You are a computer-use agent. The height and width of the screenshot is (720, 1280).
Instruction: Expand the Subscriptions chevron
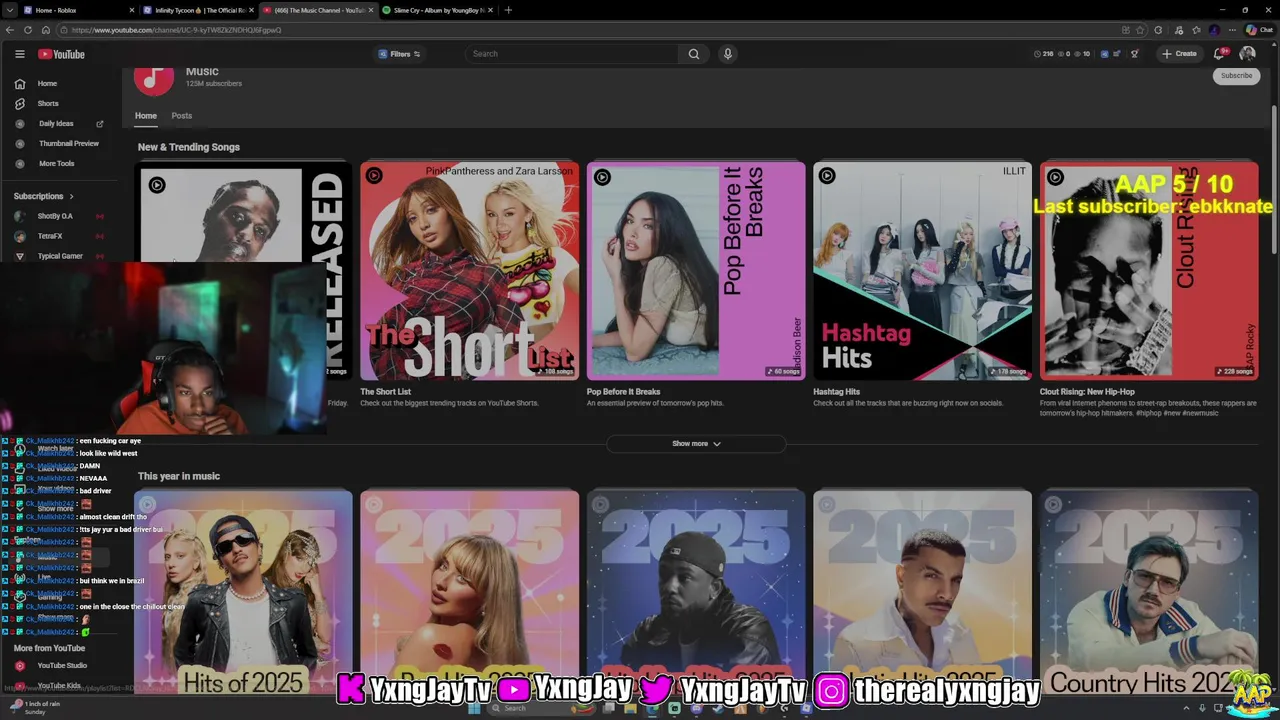pyautogui.click(x=71, y=196)
